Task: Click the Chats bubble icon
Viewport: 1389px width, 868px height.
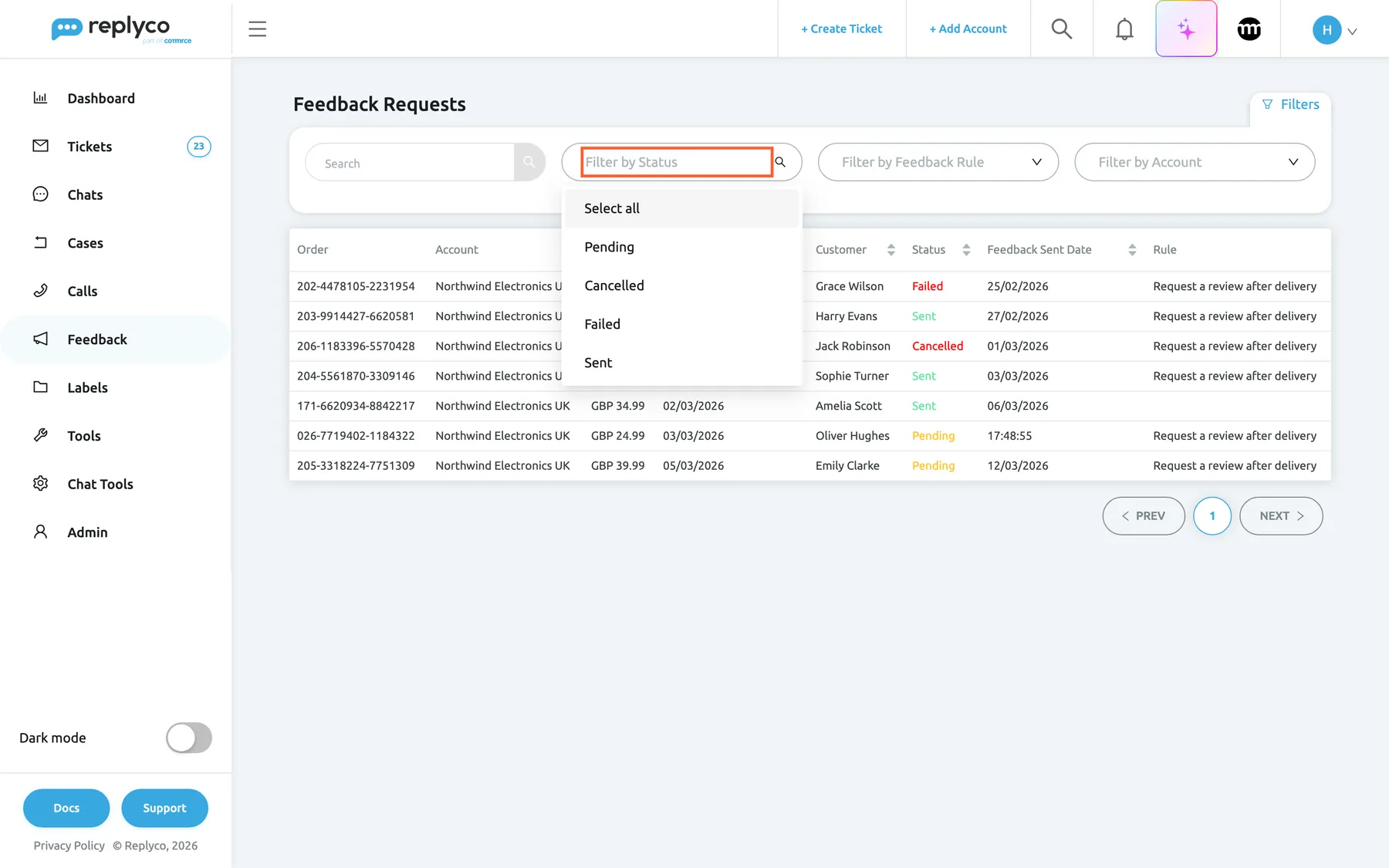Action: (40, 194)
